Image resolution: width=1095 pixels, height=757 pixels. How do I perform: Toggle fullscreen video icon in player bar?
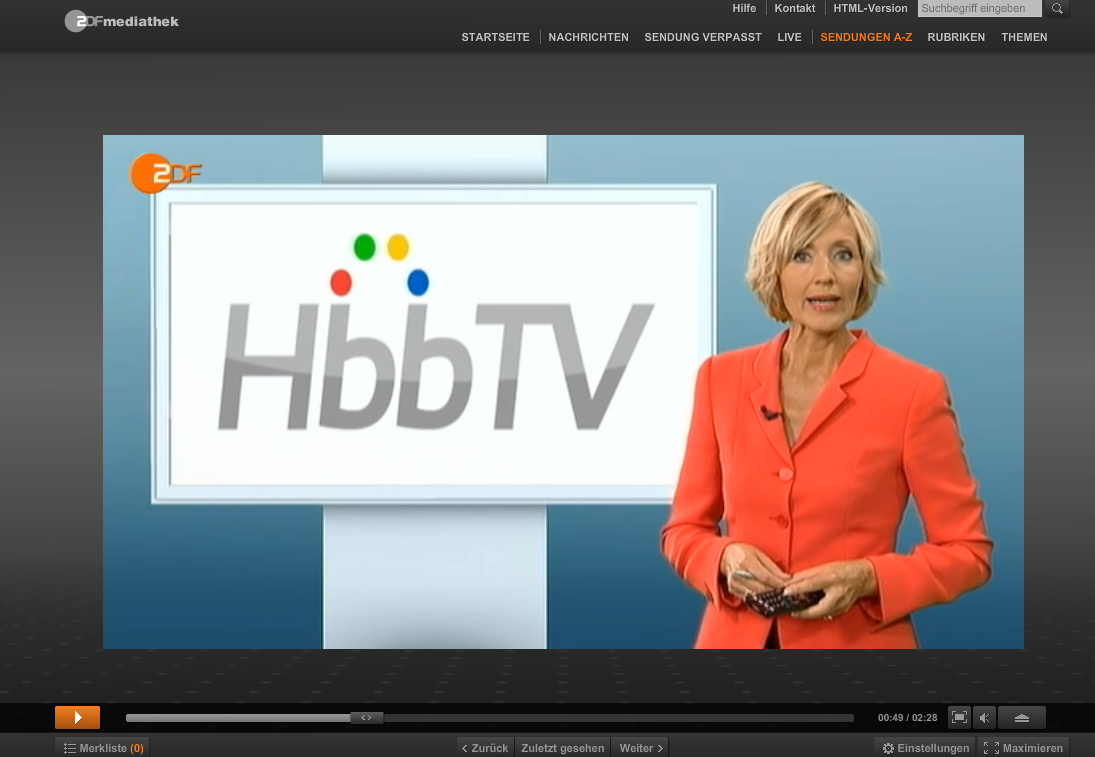tap(959, 717)
